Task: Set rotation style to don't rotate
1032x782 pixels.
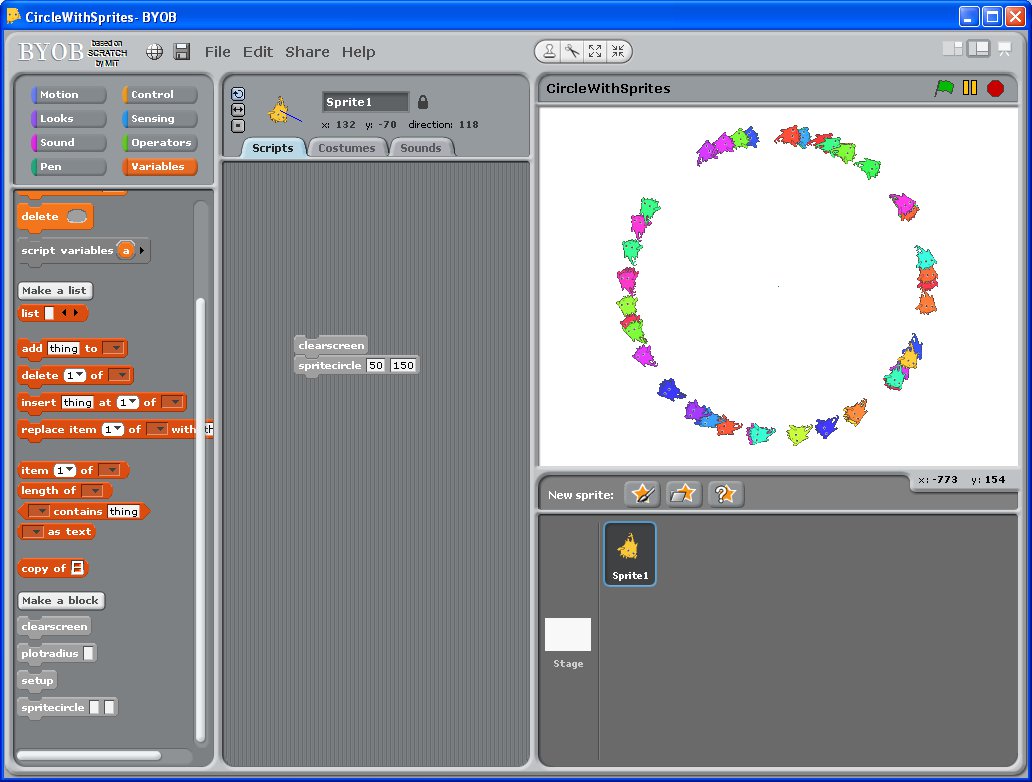Action: point(238,126)
